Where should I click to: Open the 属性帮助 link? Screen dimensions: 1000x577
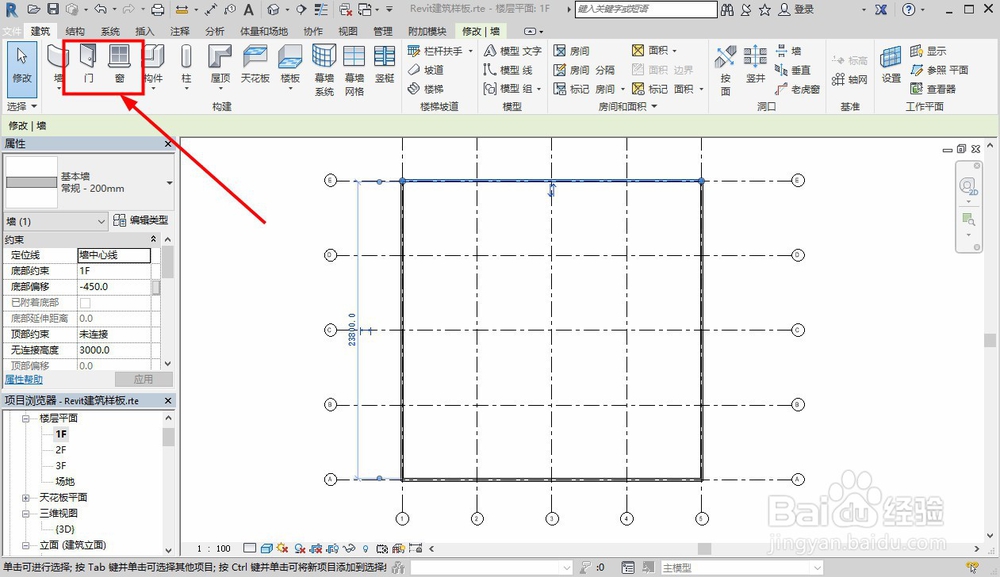(x=24, y=379)
